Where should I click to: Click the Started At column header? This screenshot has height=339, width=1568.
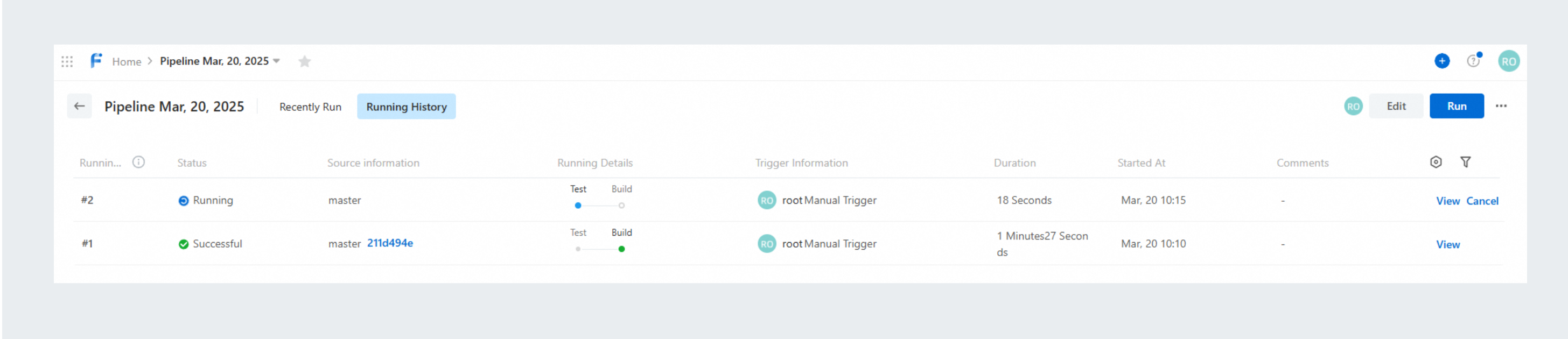(1140, 163)
